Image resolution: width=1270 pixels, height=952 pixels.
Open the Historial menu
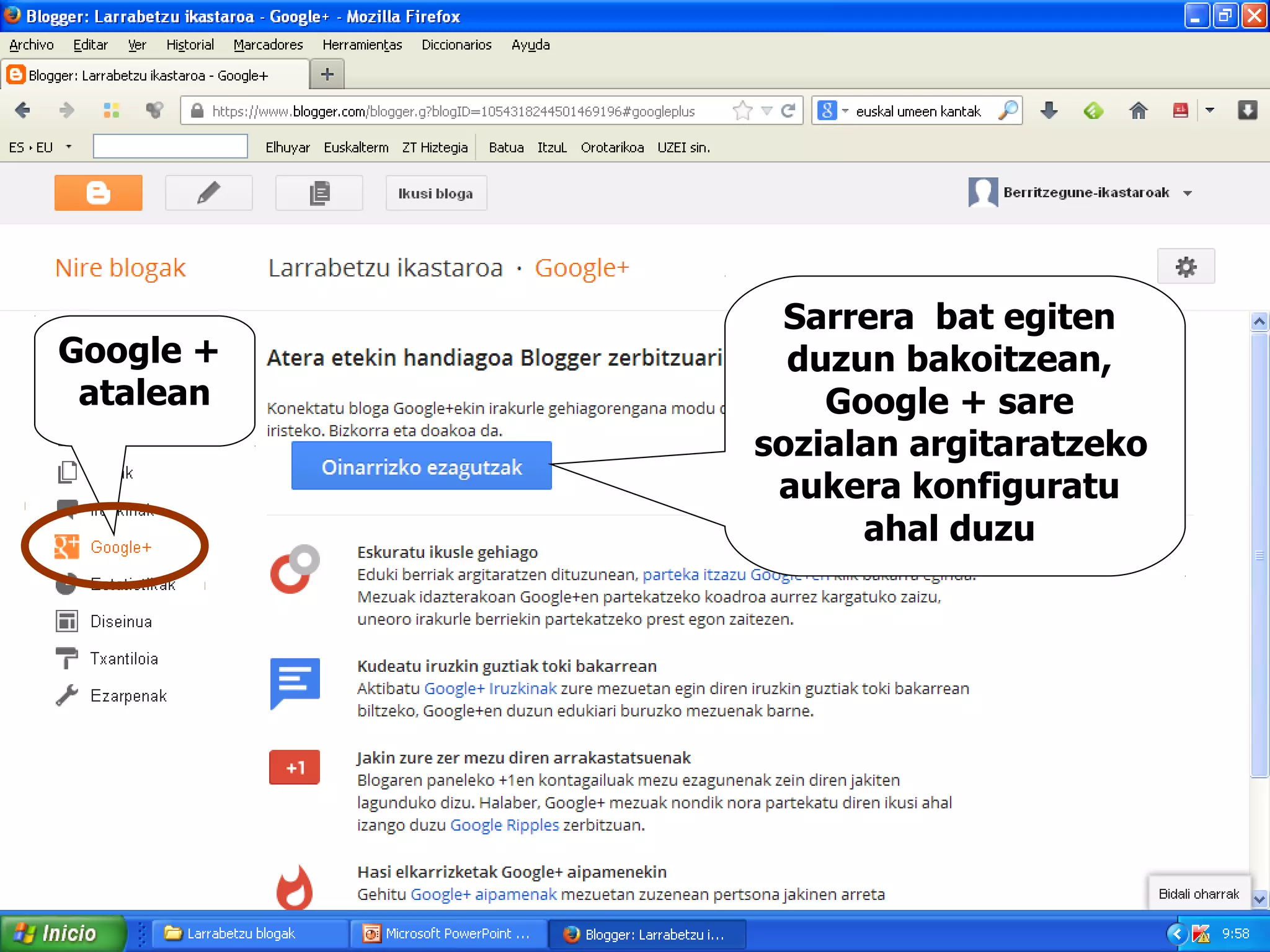190,45
